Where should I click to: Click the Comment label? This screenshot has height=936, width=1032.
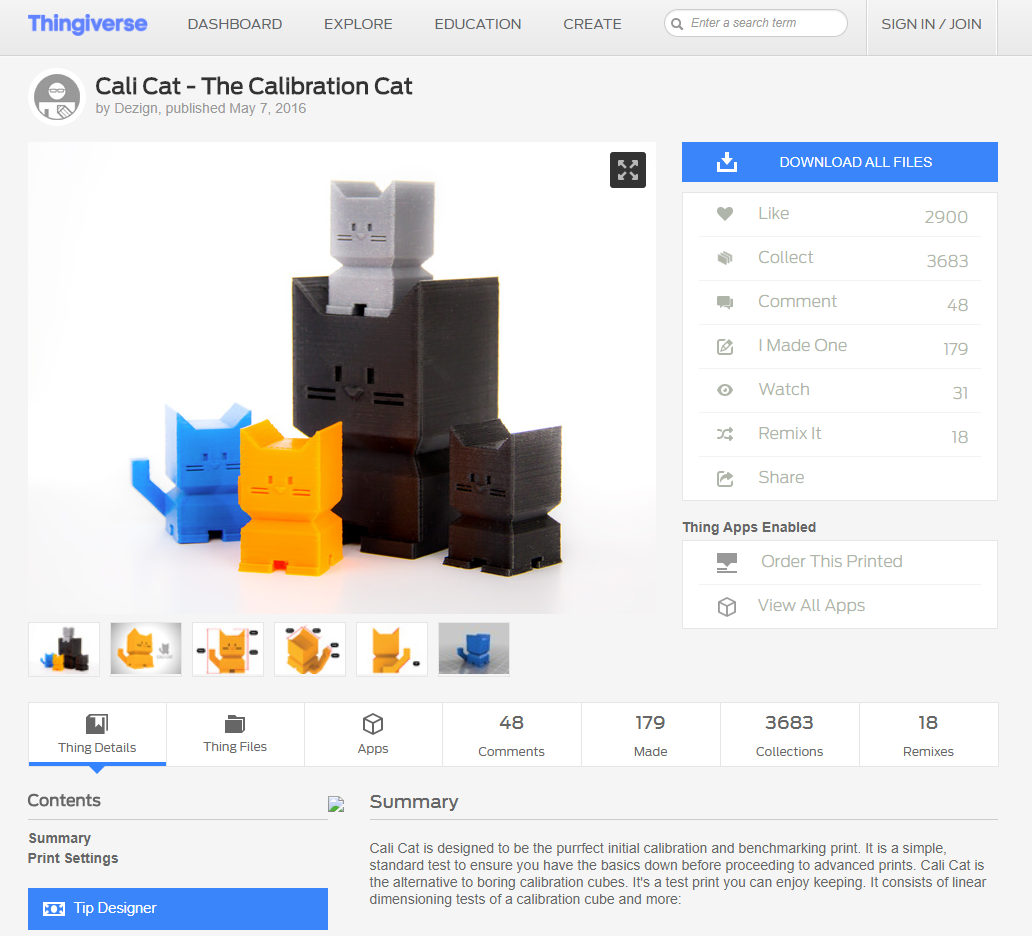coord(797,301)
